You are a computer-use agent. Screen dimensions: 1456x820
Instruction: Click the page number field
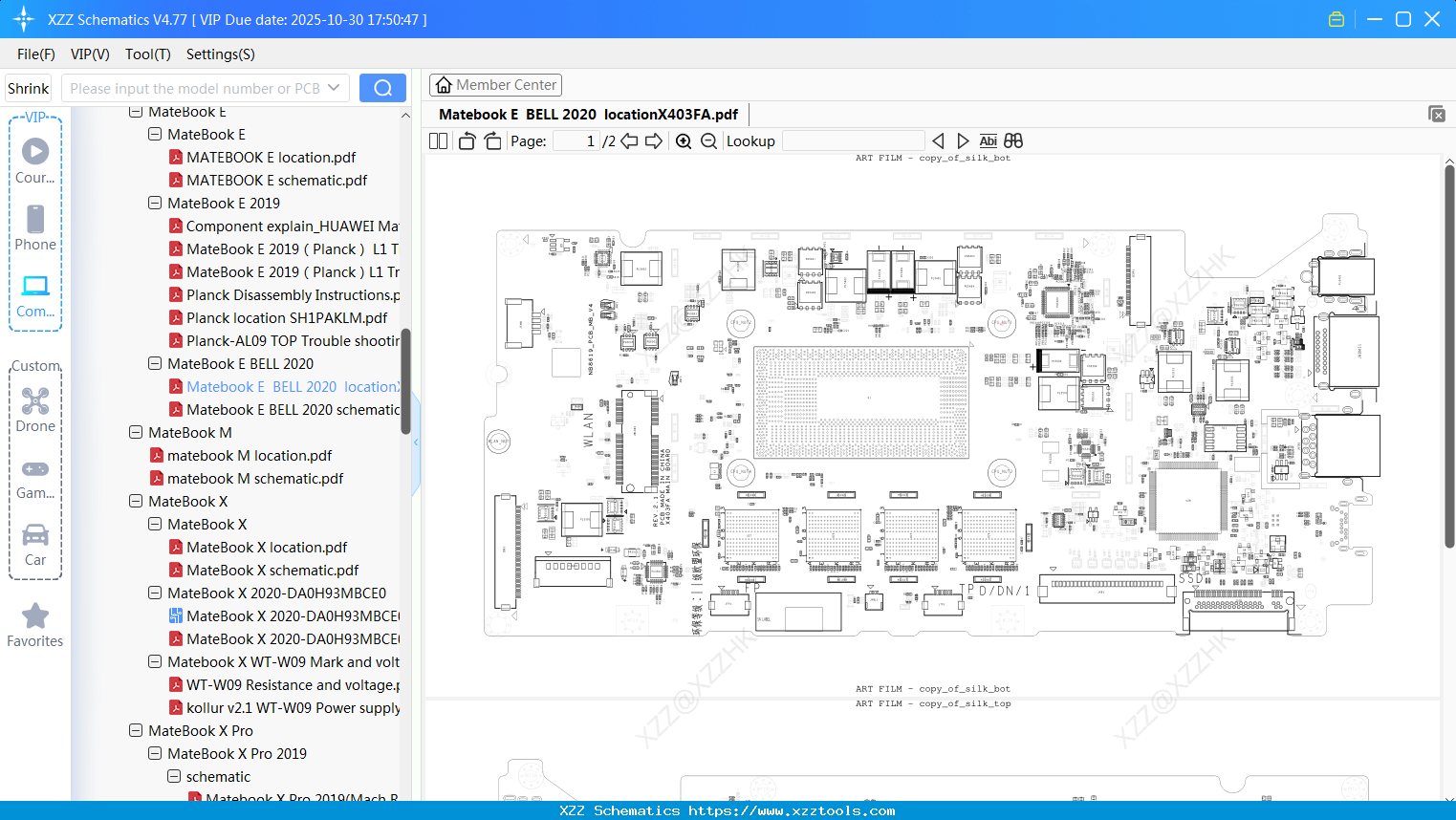pyautogui.click(x=576, y=141)
